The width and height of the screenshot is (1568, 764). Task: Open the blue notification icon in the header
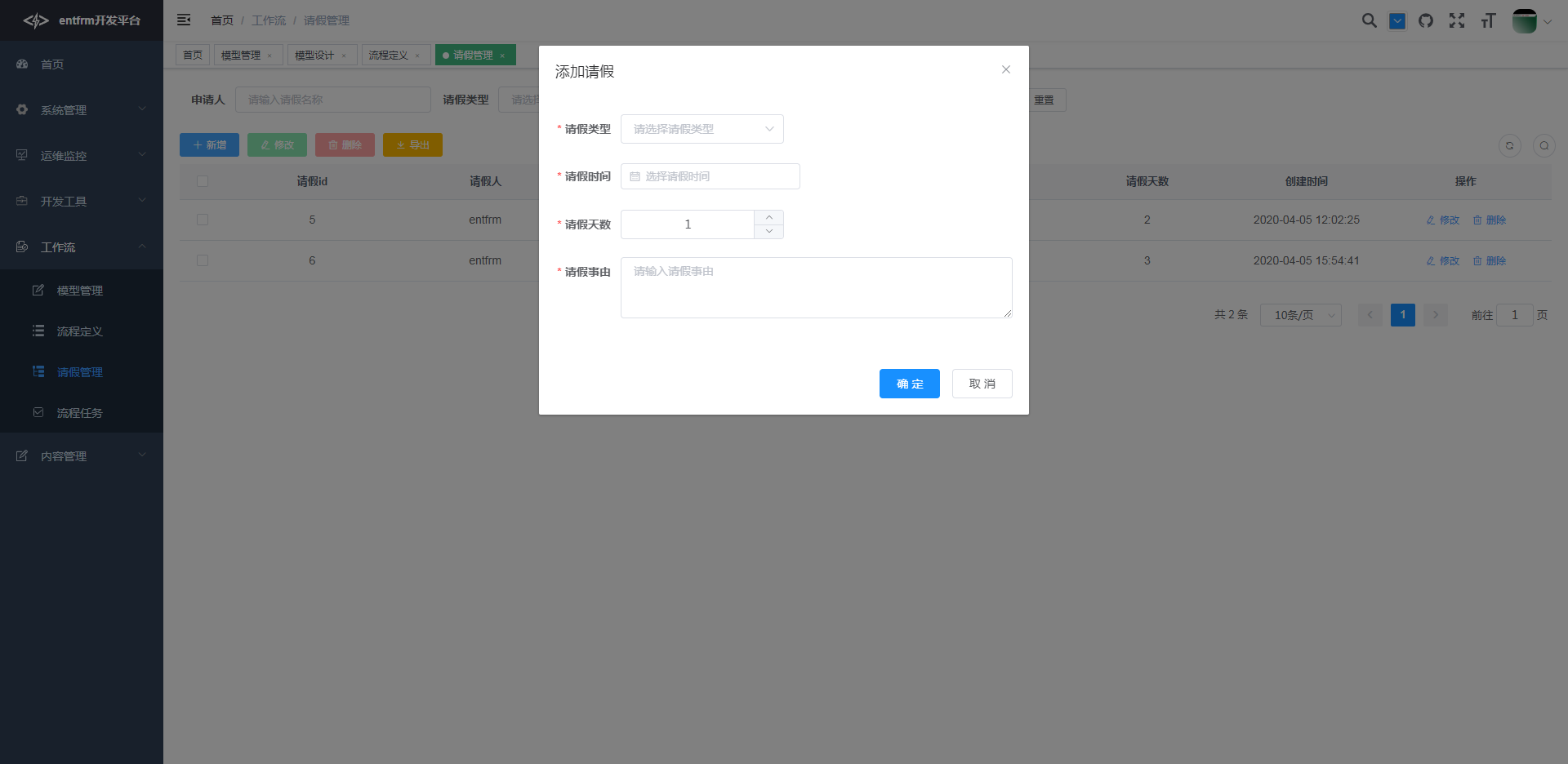[x=1396, y=20]
